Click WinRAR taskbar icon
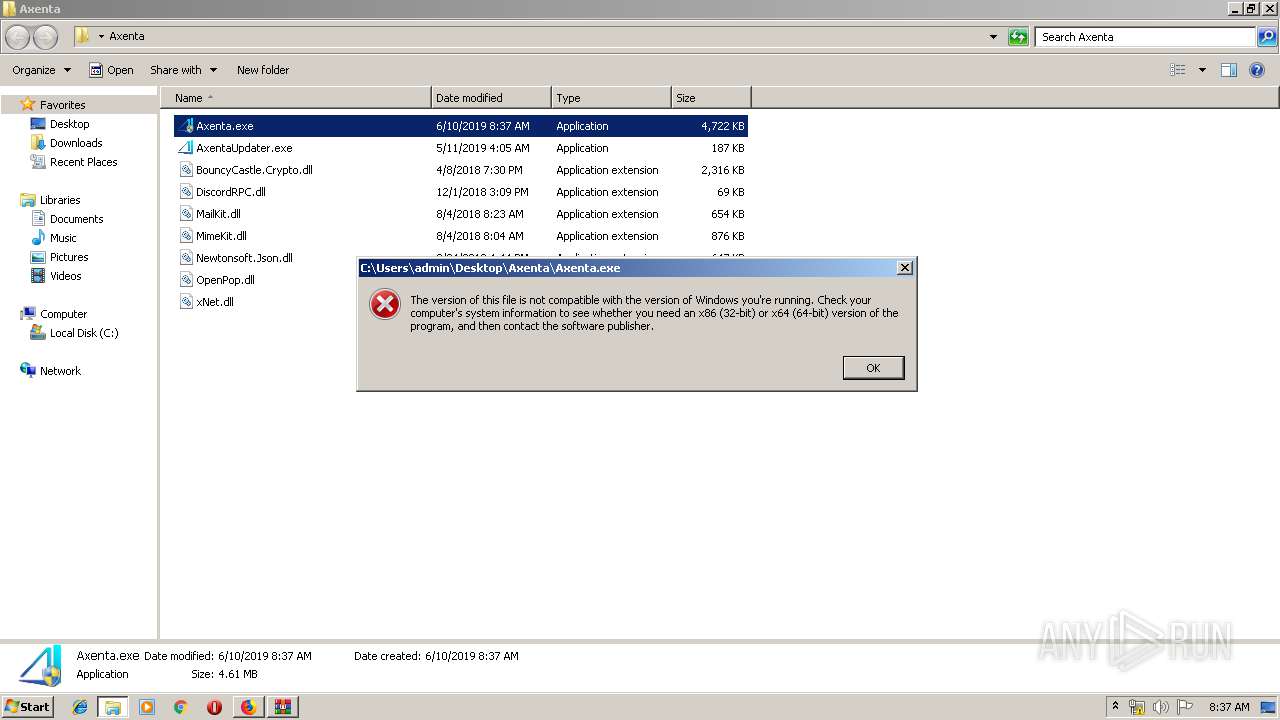Screen dimensions: 1280x720 (283, 707)
